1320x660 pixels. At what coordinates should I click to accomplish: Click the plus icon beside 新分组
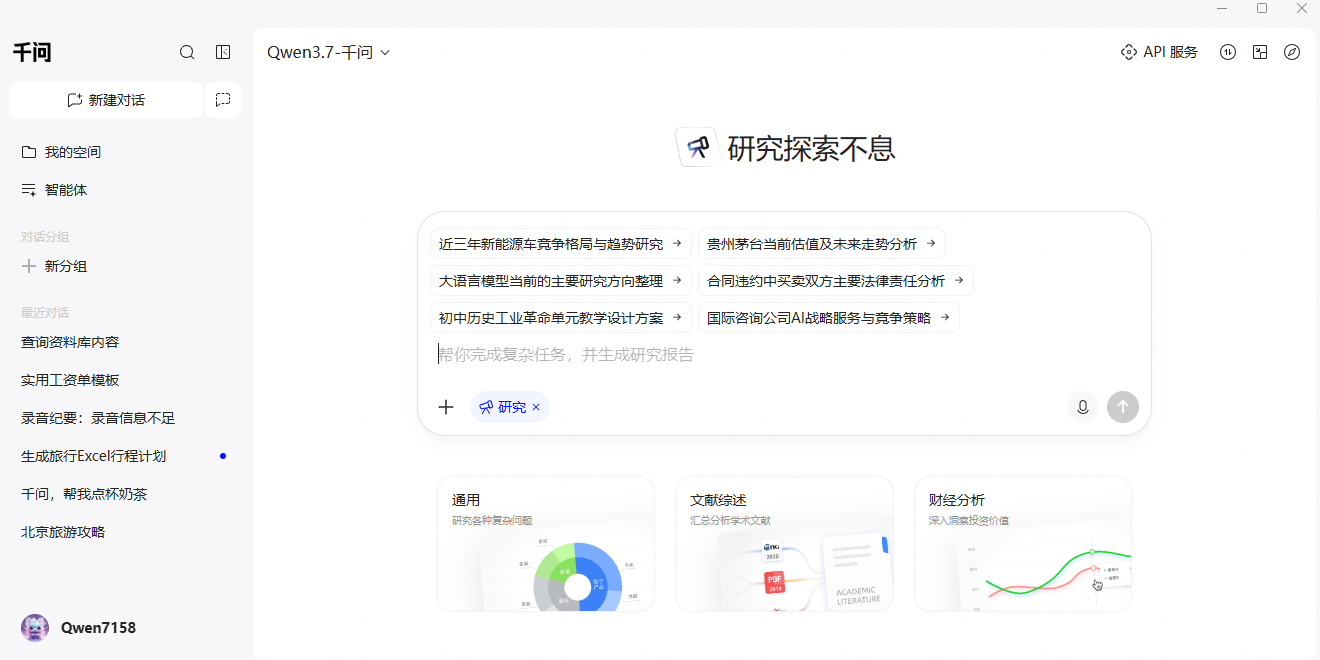pyautogui.click(x=29, y=266)
